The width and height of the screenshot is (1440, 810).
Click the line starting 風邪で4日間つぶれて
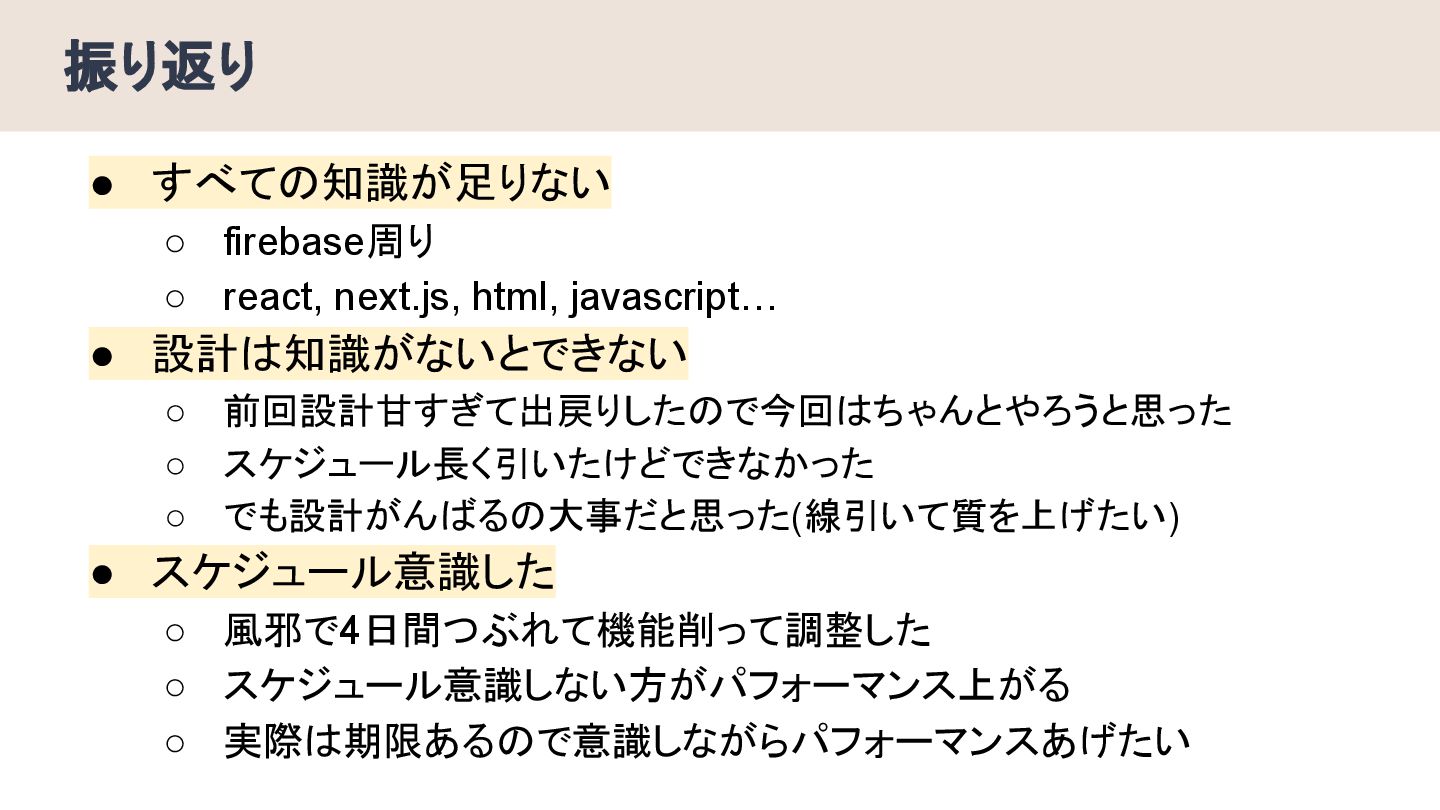click(x=577, y=631)
